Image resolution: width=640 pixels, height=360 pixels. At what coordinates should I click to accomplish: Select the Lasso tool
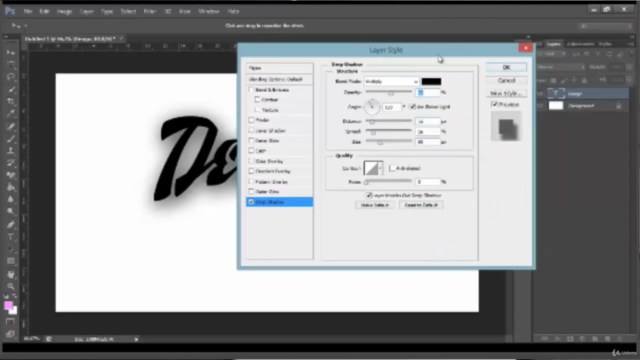point(11,77)
